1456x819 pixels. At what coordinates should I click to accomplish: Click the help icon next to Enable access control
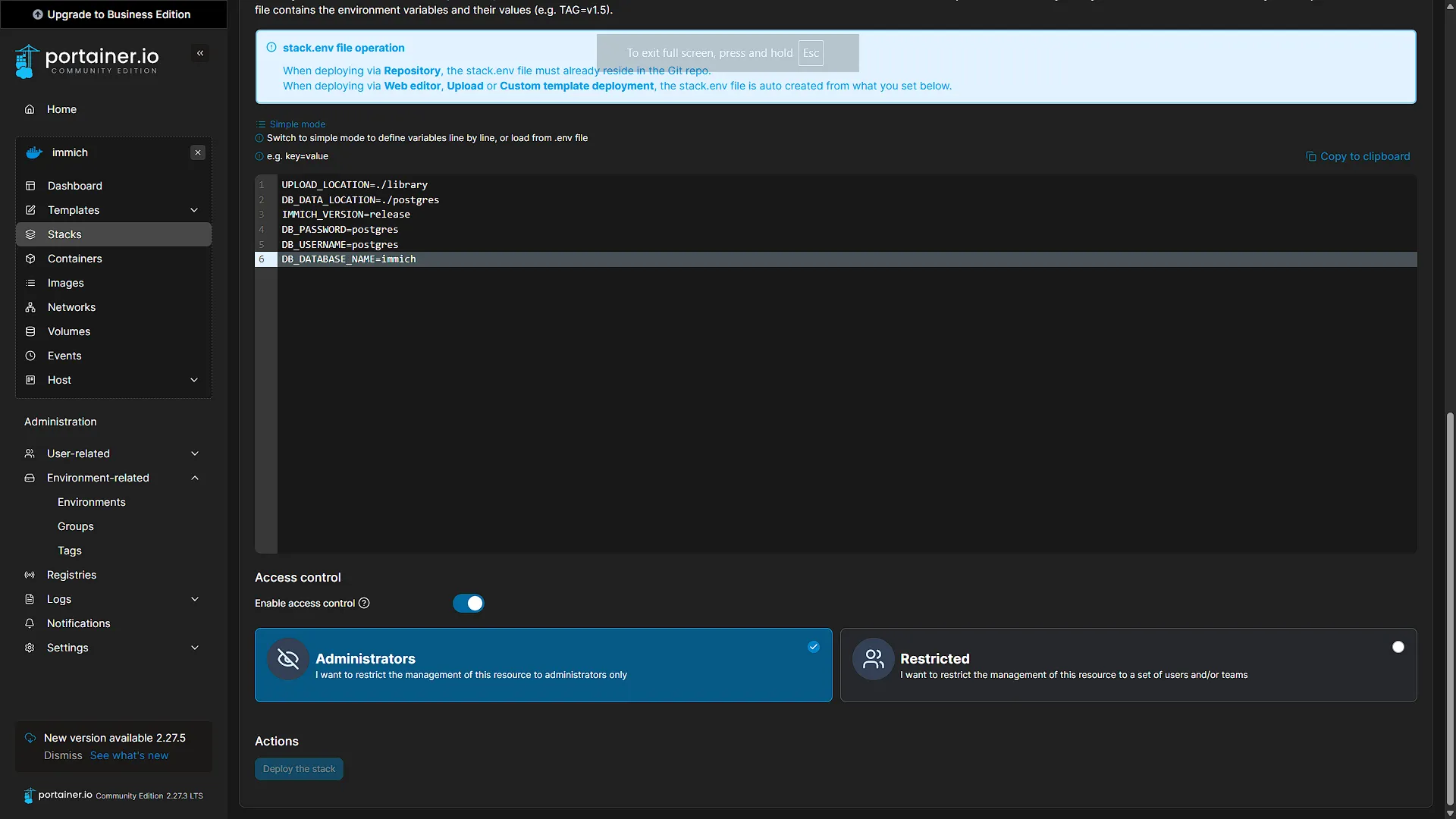click(x=364, y=603)
